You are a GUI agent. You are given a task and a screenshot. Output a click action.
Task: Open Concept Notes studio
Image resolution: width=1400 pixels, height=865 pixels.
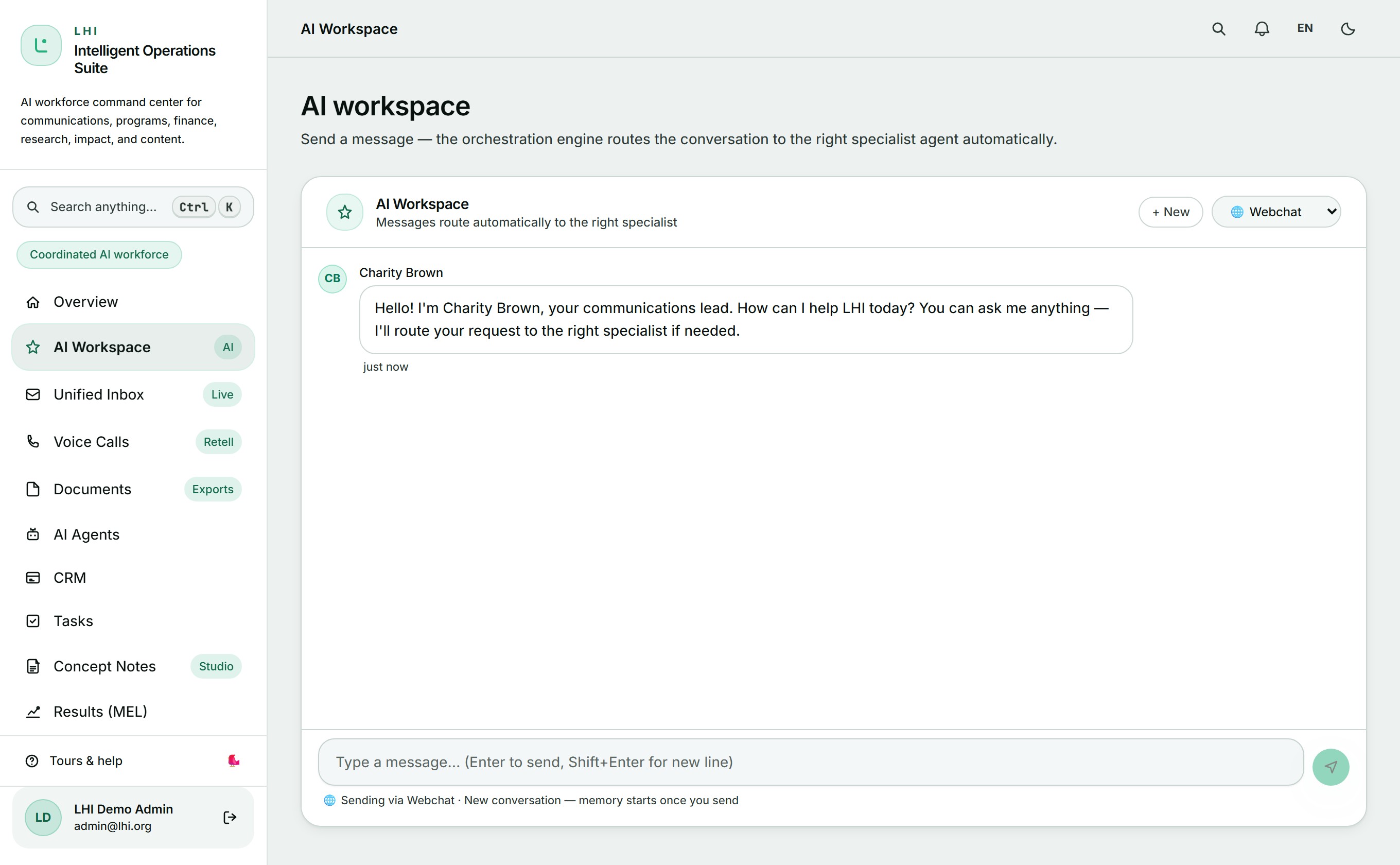(x=133, y=666)
